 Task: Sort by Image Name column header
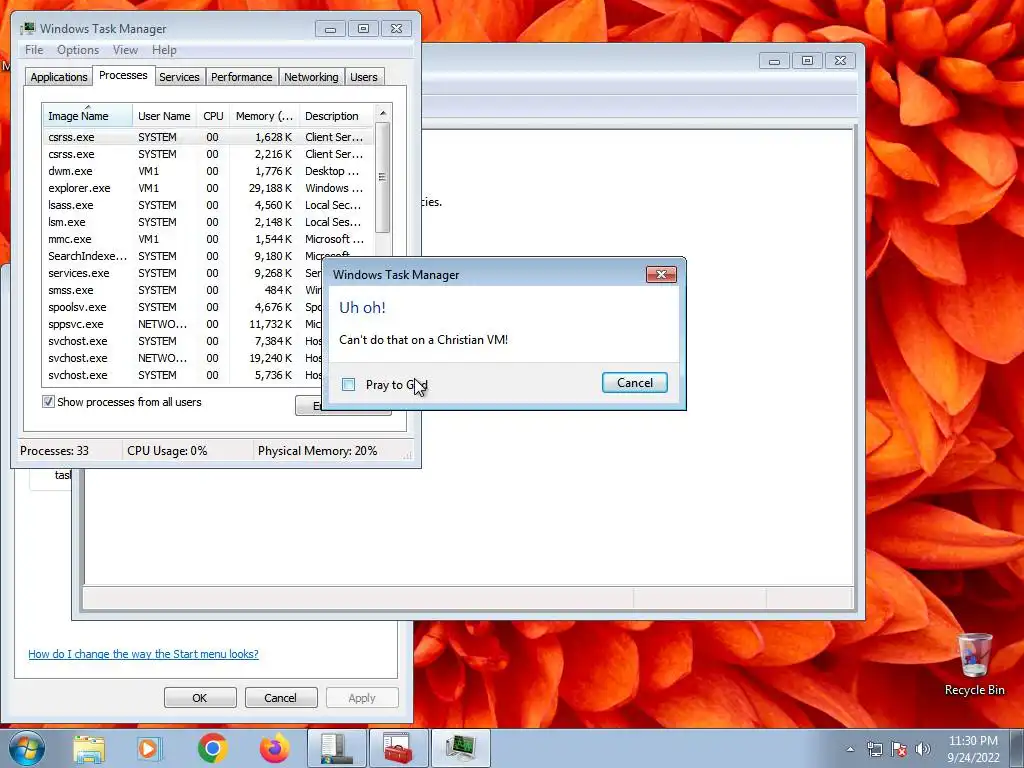coord(88,116)
